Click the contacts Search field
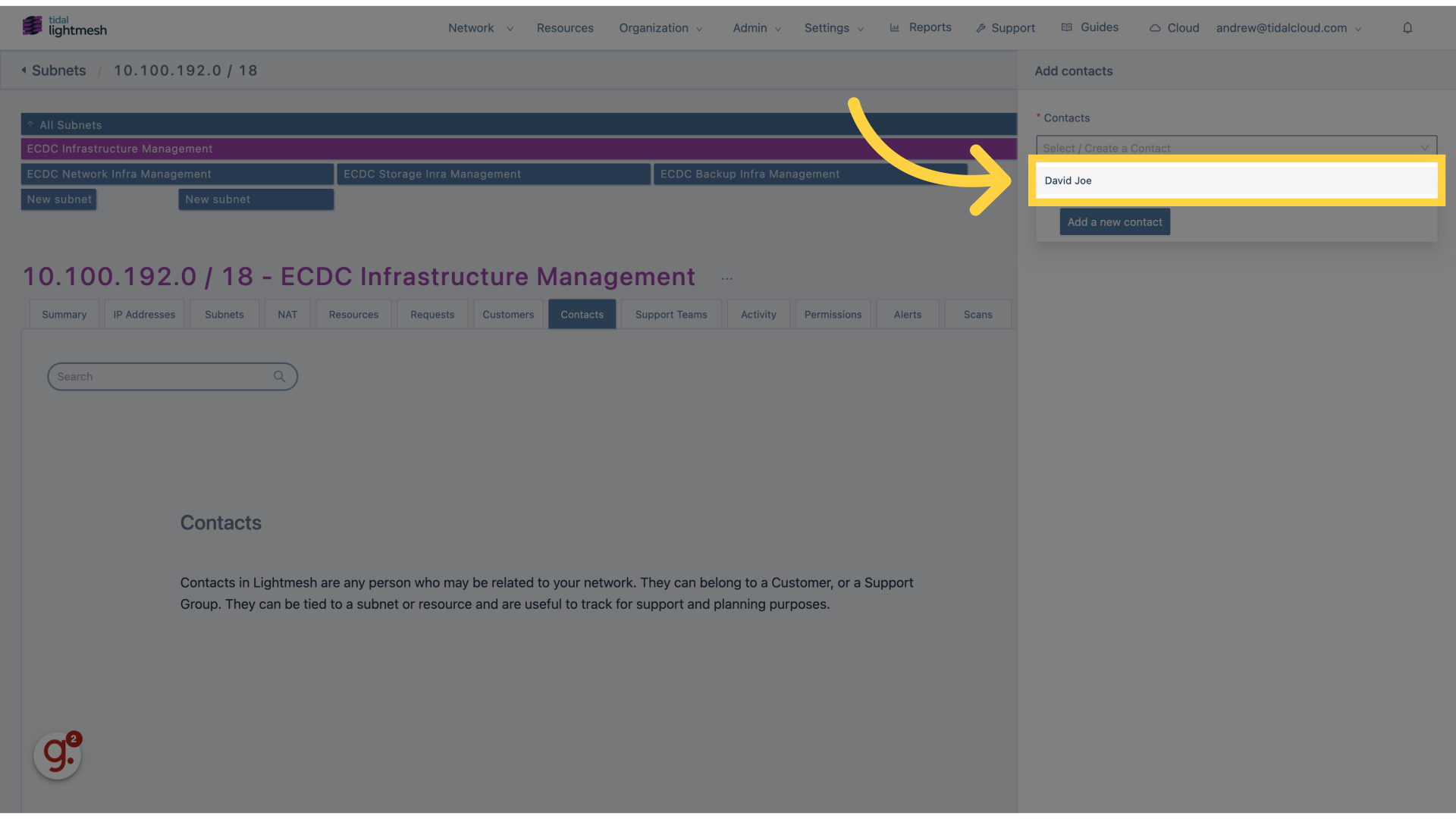The image size is (1456, 819). tap(172, 377)
